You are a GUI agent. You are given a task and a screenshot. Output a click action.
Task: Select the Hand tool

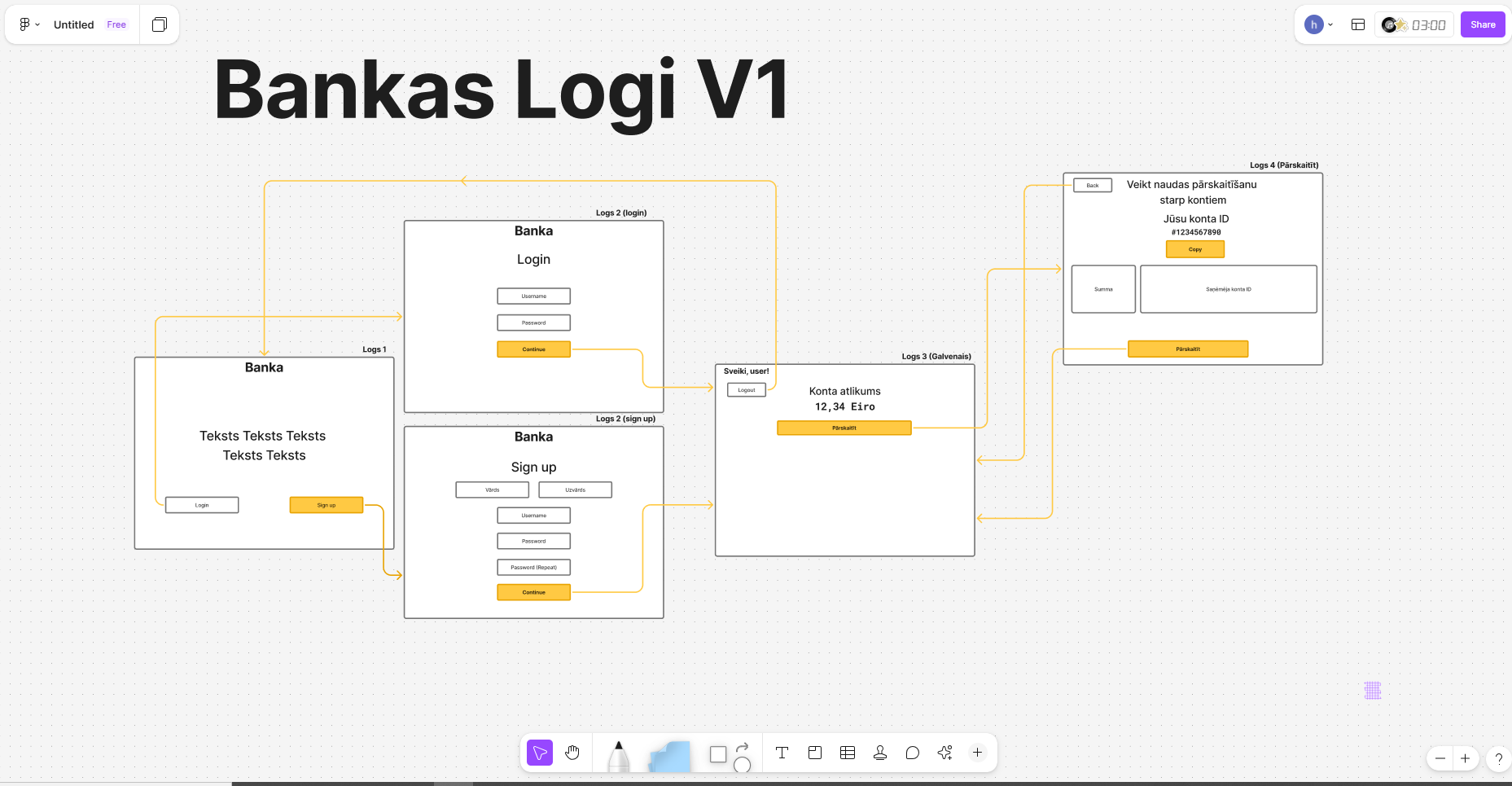point(572,753)
